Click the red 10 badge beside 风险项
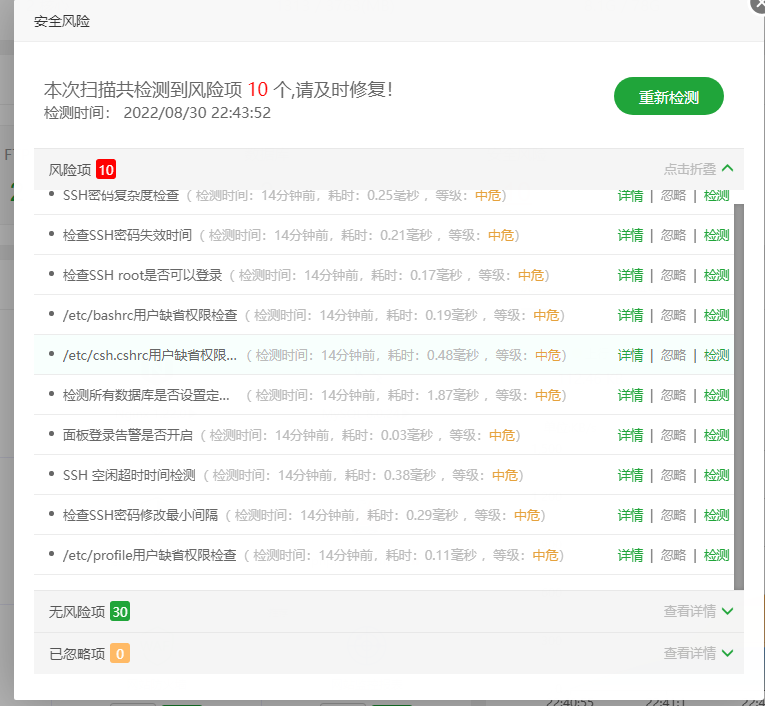Image resolution: width=765 pixels, height=706 pixels. click(x=106, y=170)
